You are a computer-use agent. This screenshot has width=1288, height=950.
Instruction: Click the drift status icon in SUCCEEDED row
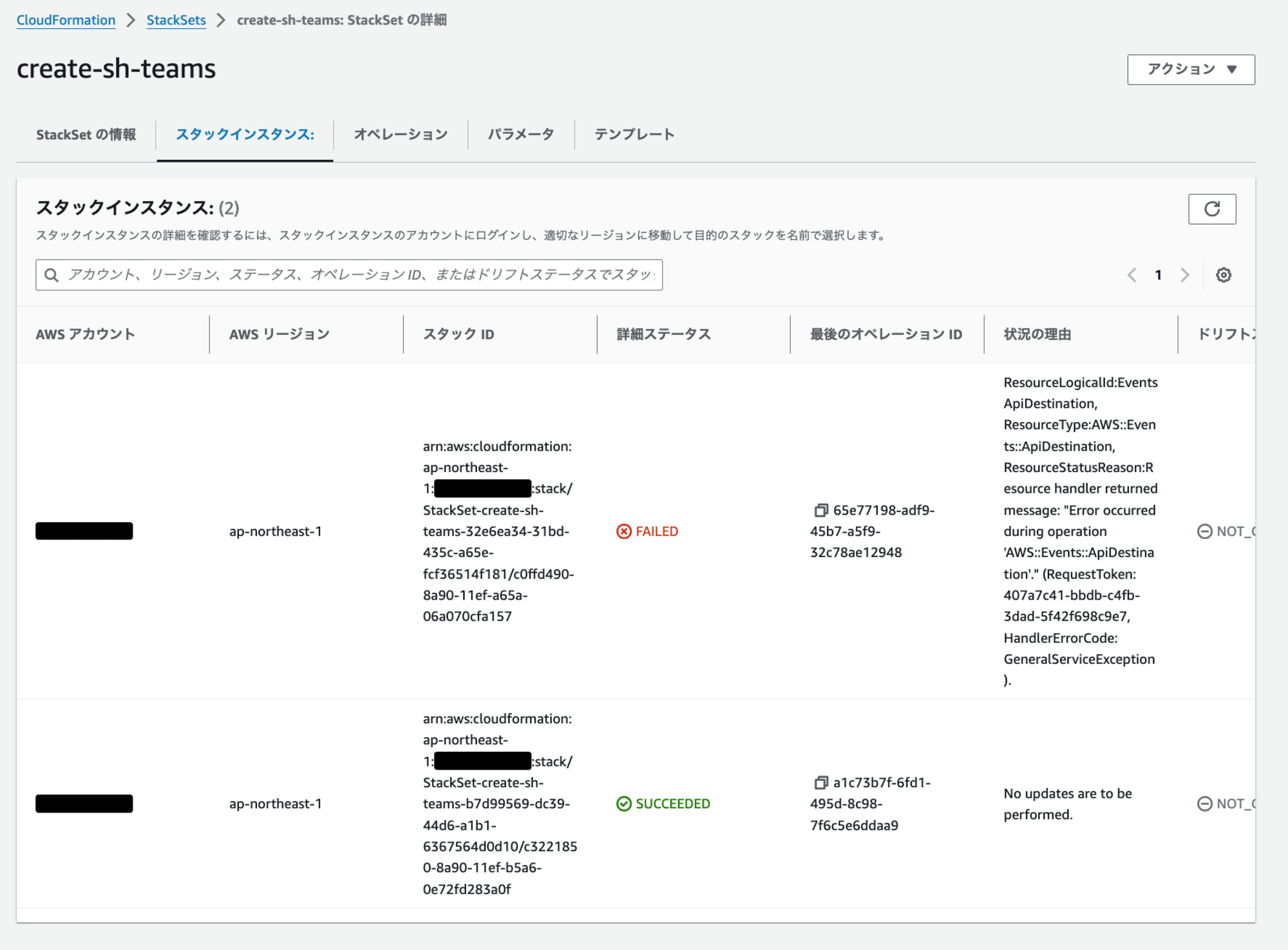(x=1204, y=804)
